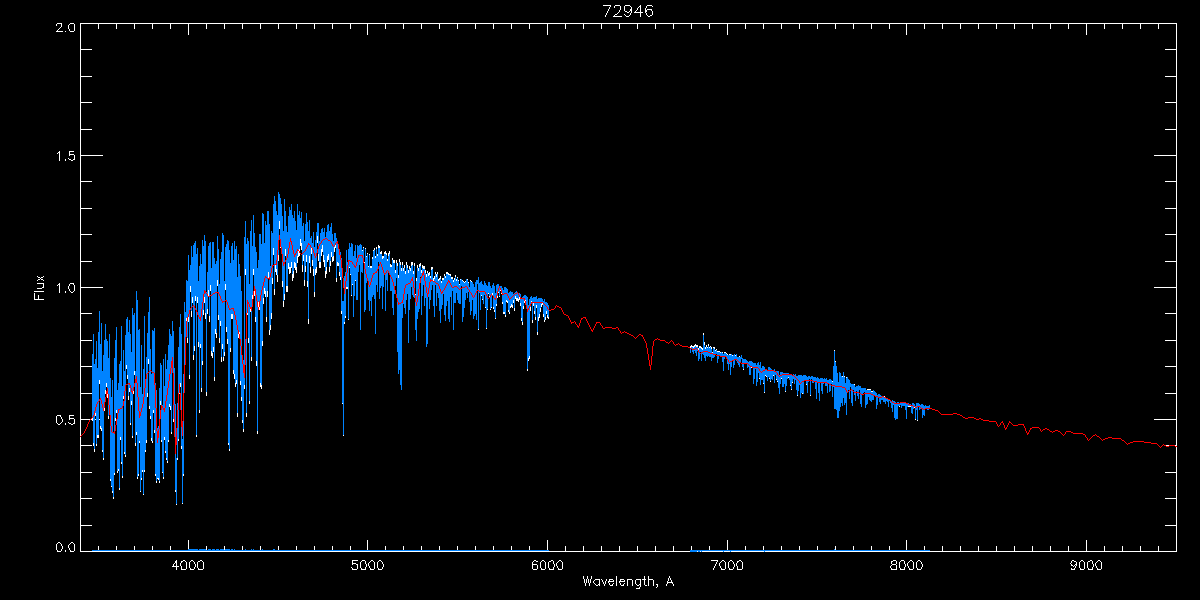1200x600 pixels.
Task: Click the 7000 wavelength tick label
Action: pyautogui.click(x=727, y=563)
